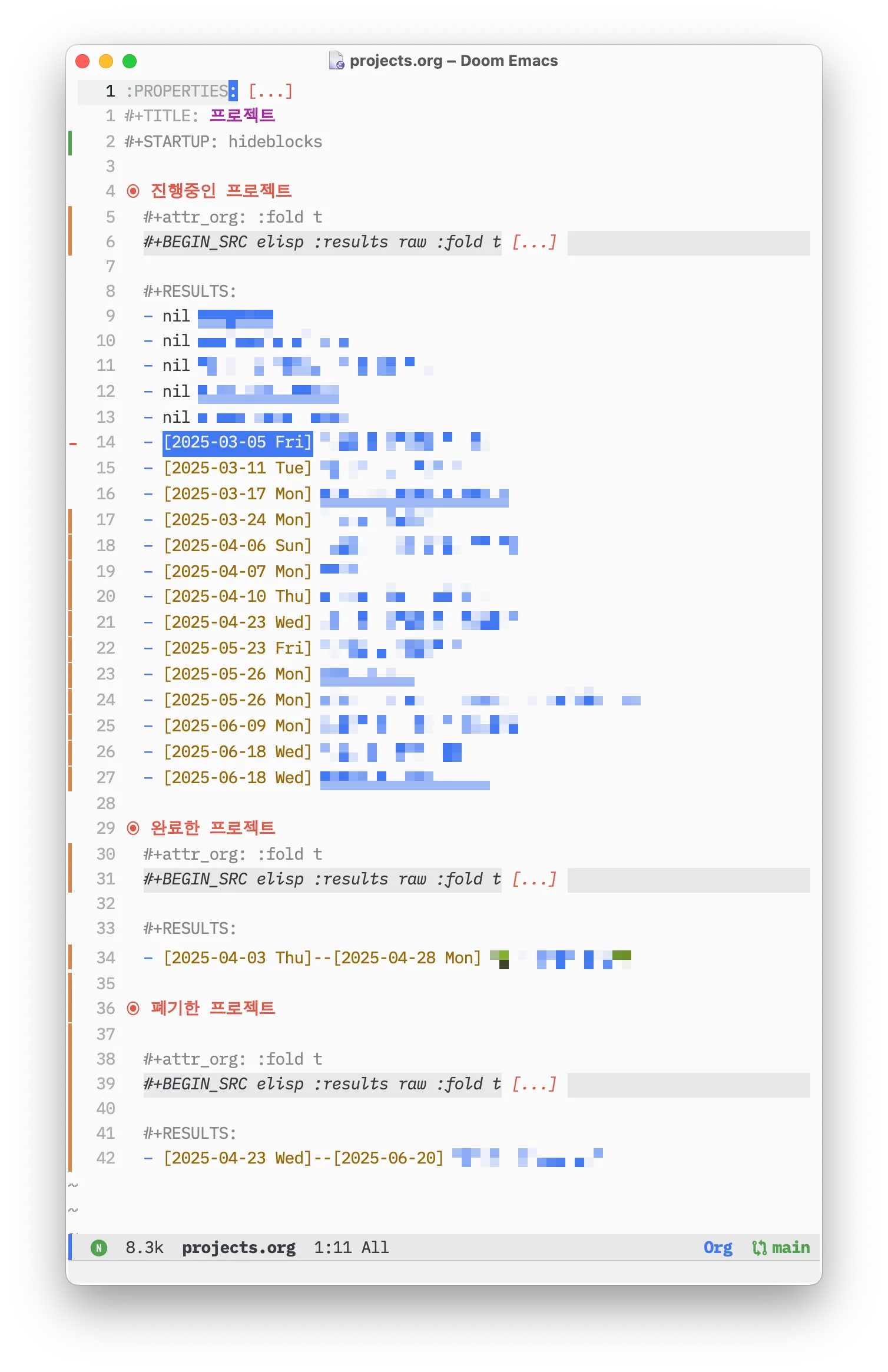Click the 완료한 프로젝트 heading text
Viewport: 888px width, 1372px height.
tap(213, 828)
